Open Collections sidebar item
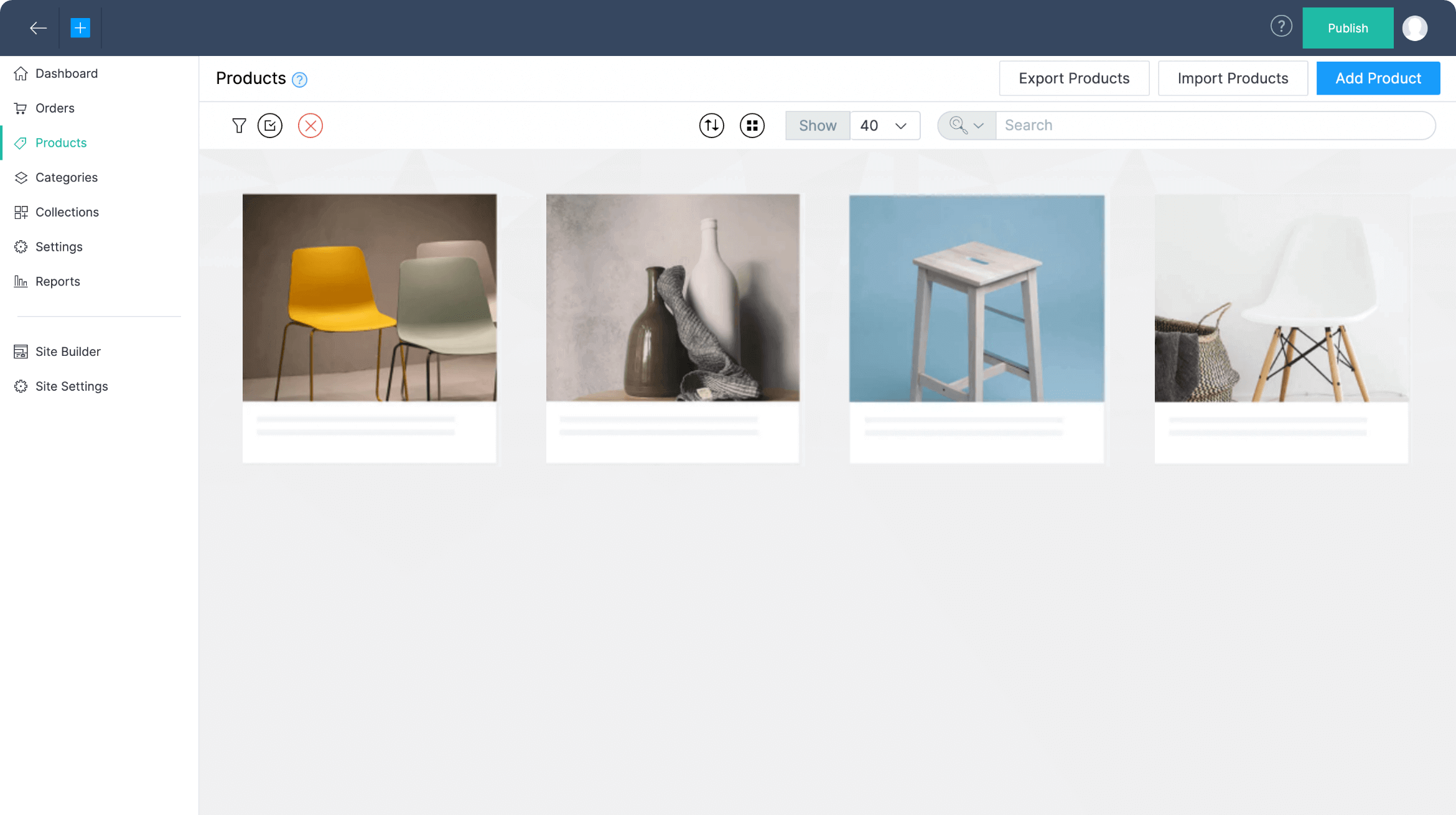The height and width of the screenshot is (815, 1456). click(67, 212)
